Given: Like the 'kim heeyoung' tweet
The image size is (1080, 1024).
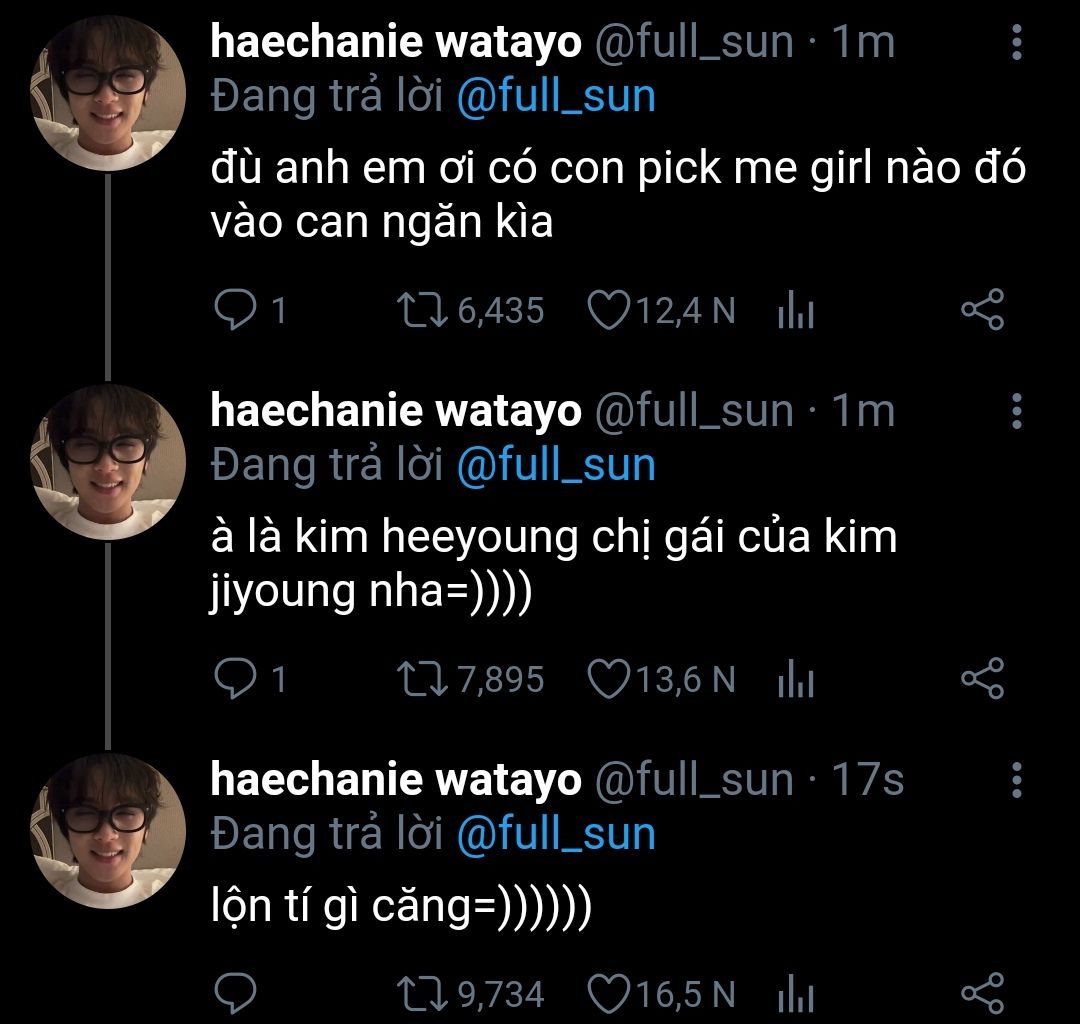Looking at the screenshot, I should coord(606,680).
